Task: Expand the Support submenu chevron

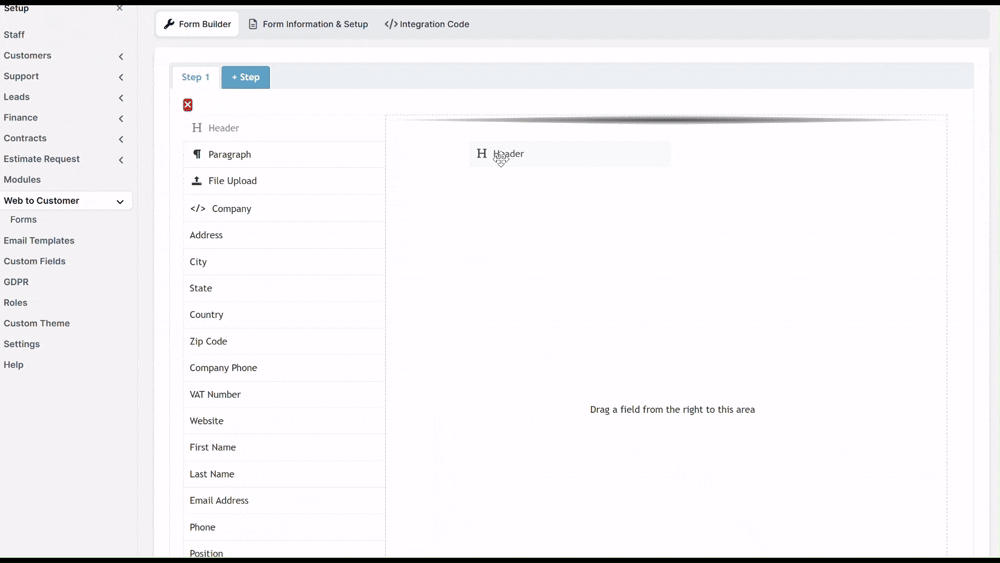Action: pyautogui.click(x=121, y=77)
